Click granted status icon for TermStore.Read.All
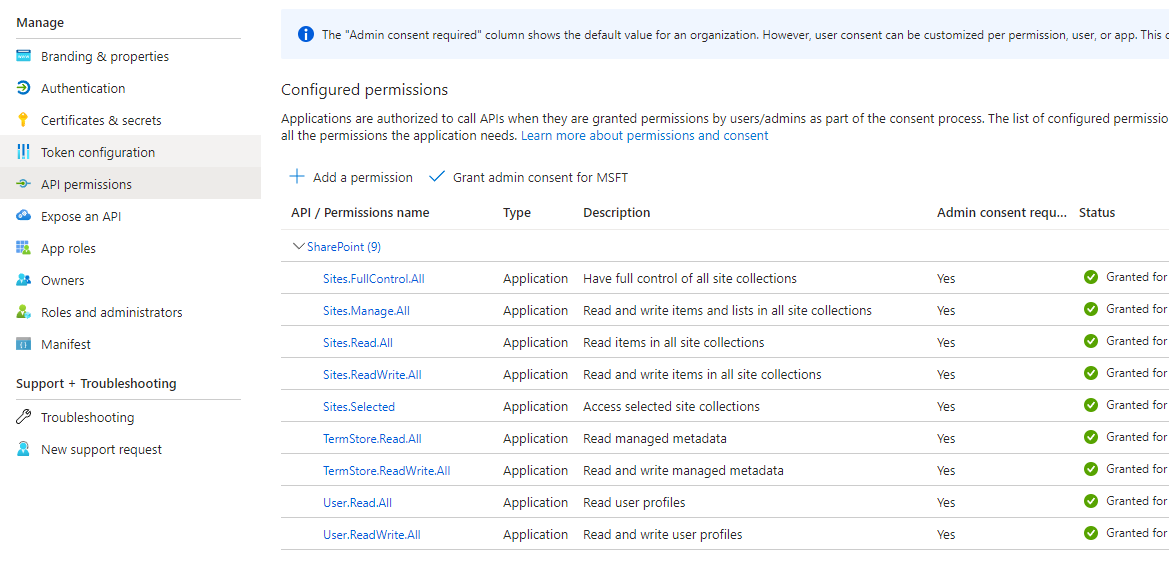The image size is (1169, 562). [x=1091, y=438]
